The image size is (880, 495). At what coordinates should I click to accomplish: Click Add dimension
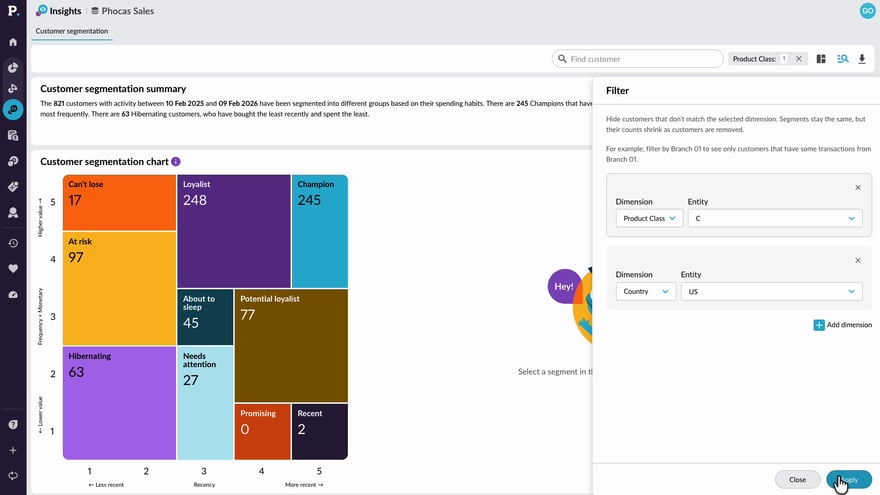(842, 325)
